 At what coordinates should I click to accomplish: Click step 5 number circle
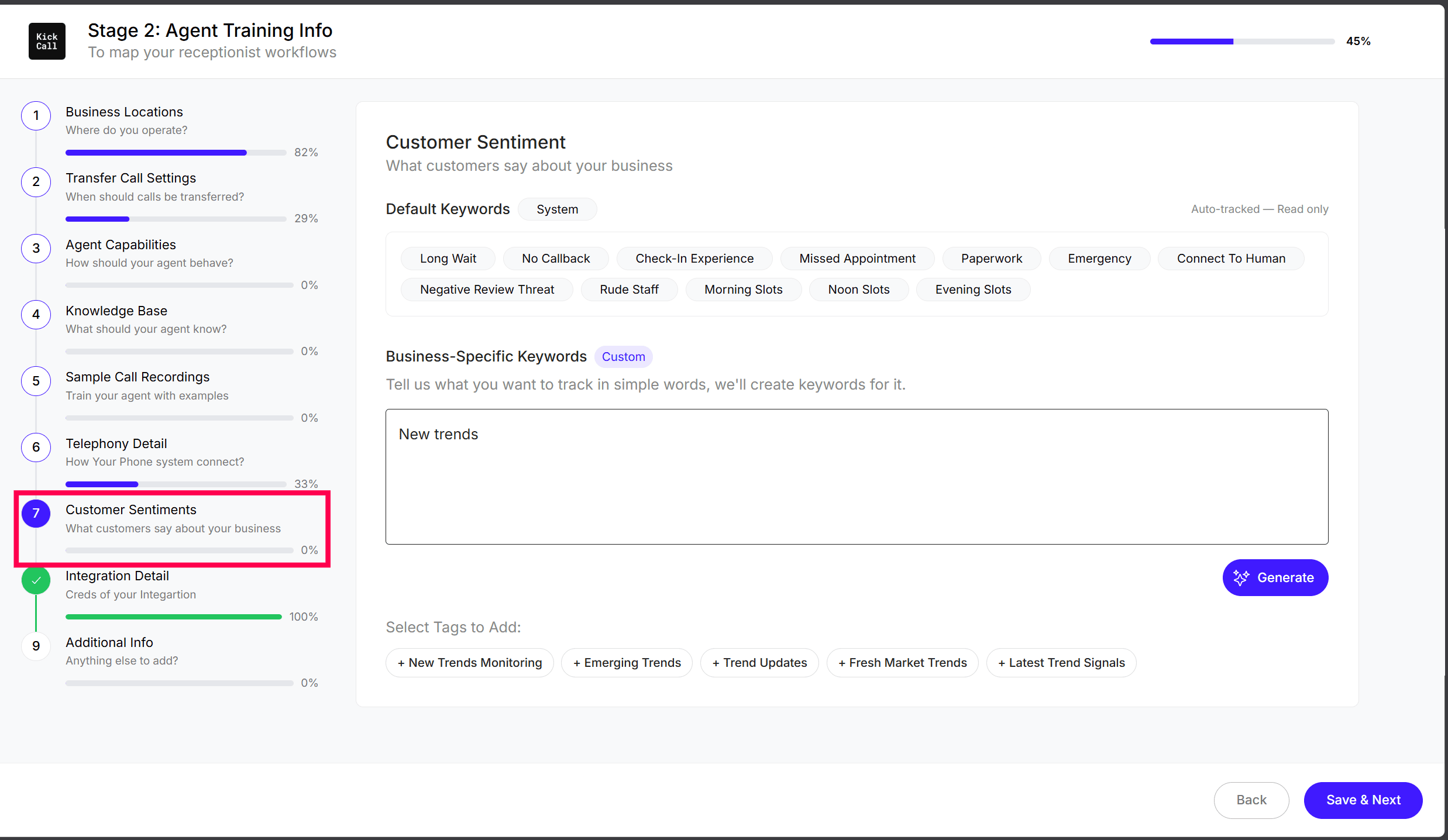coord(36,381)
